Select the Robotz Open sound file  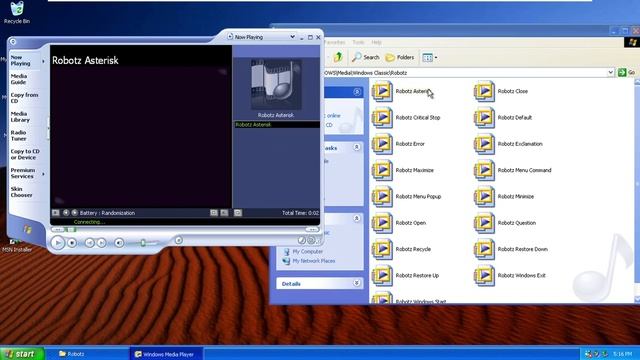[399, 223]
